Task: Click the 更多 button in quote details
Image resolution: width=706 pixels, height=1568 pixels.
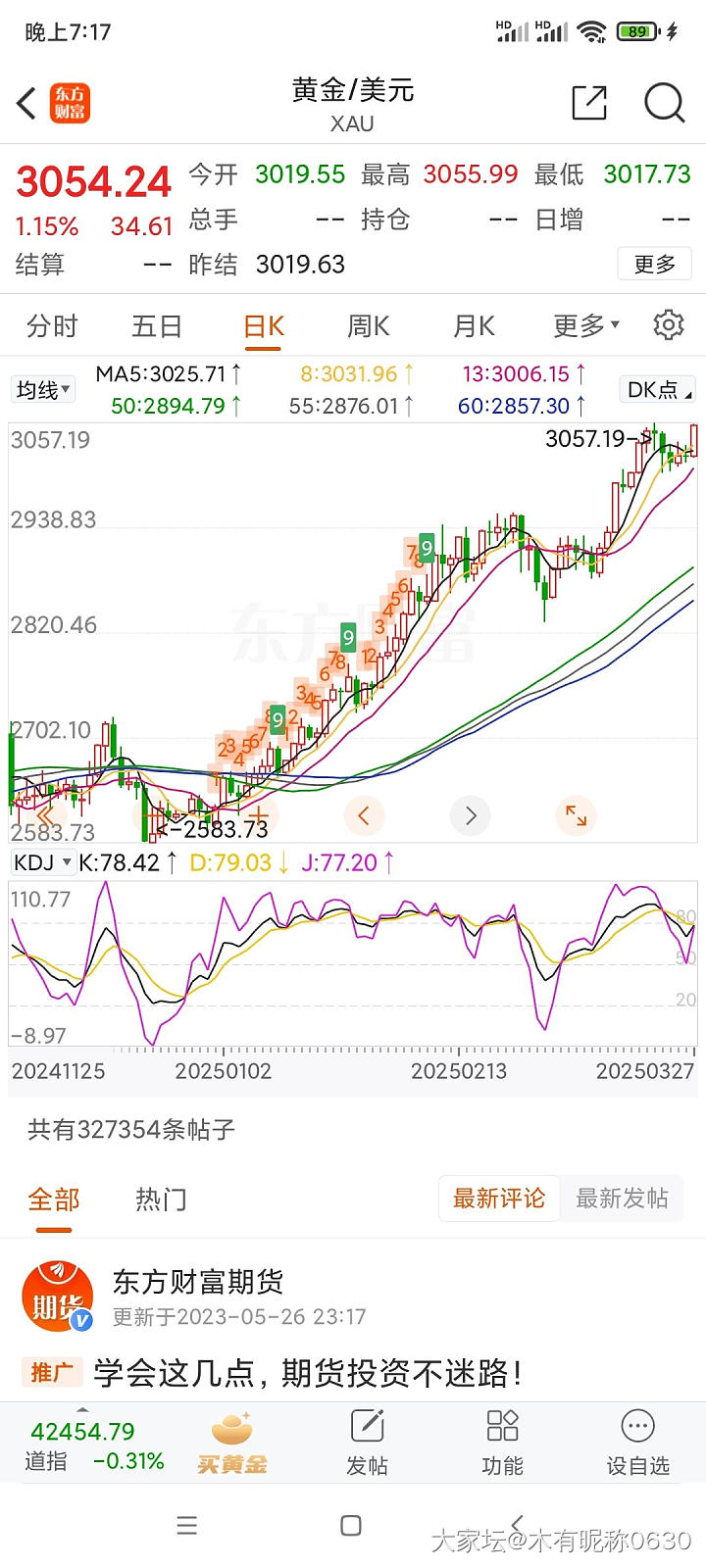Action: 655,264
